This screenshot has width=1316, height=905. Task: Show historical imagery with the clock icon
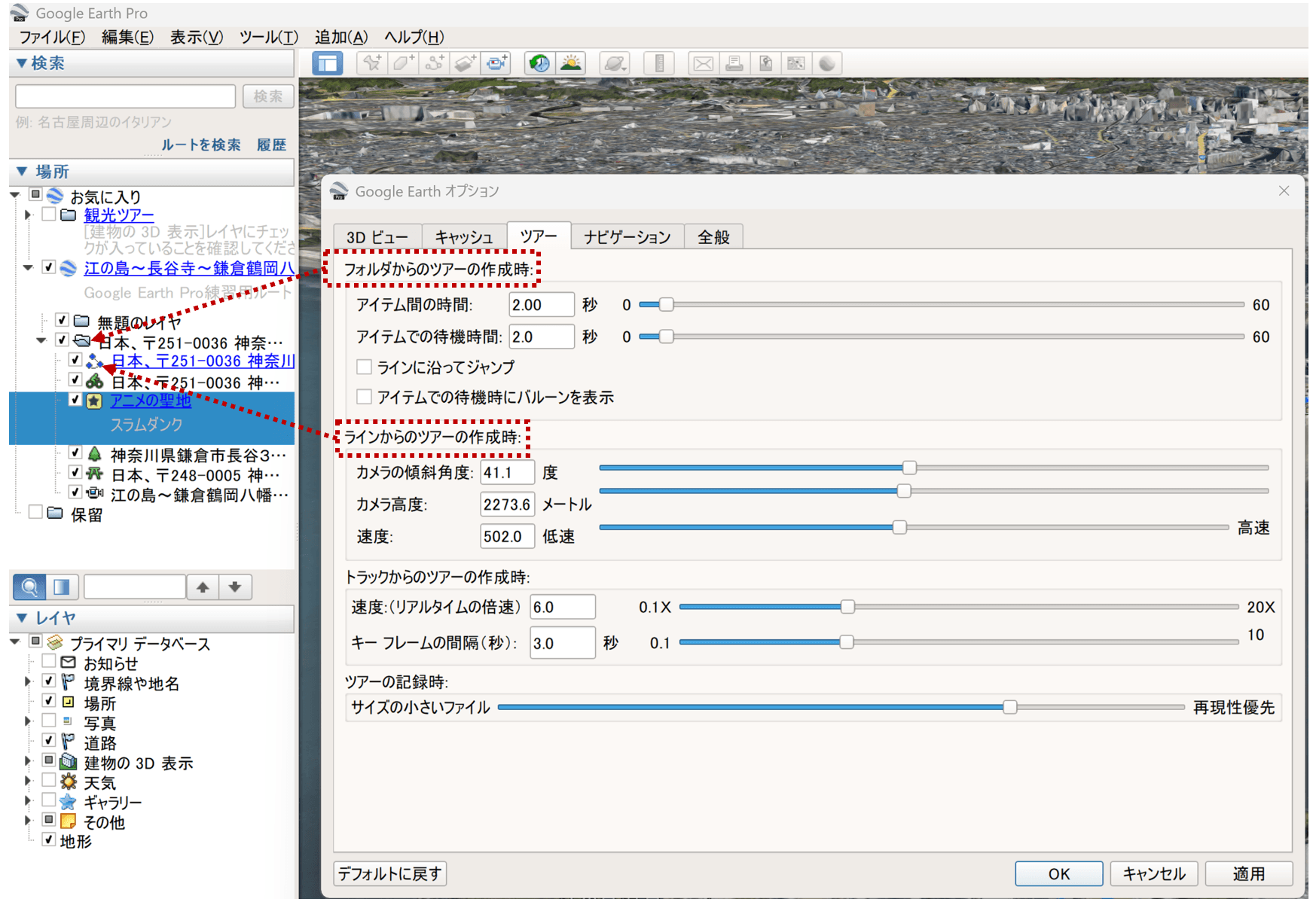click(x=539, y=64)
